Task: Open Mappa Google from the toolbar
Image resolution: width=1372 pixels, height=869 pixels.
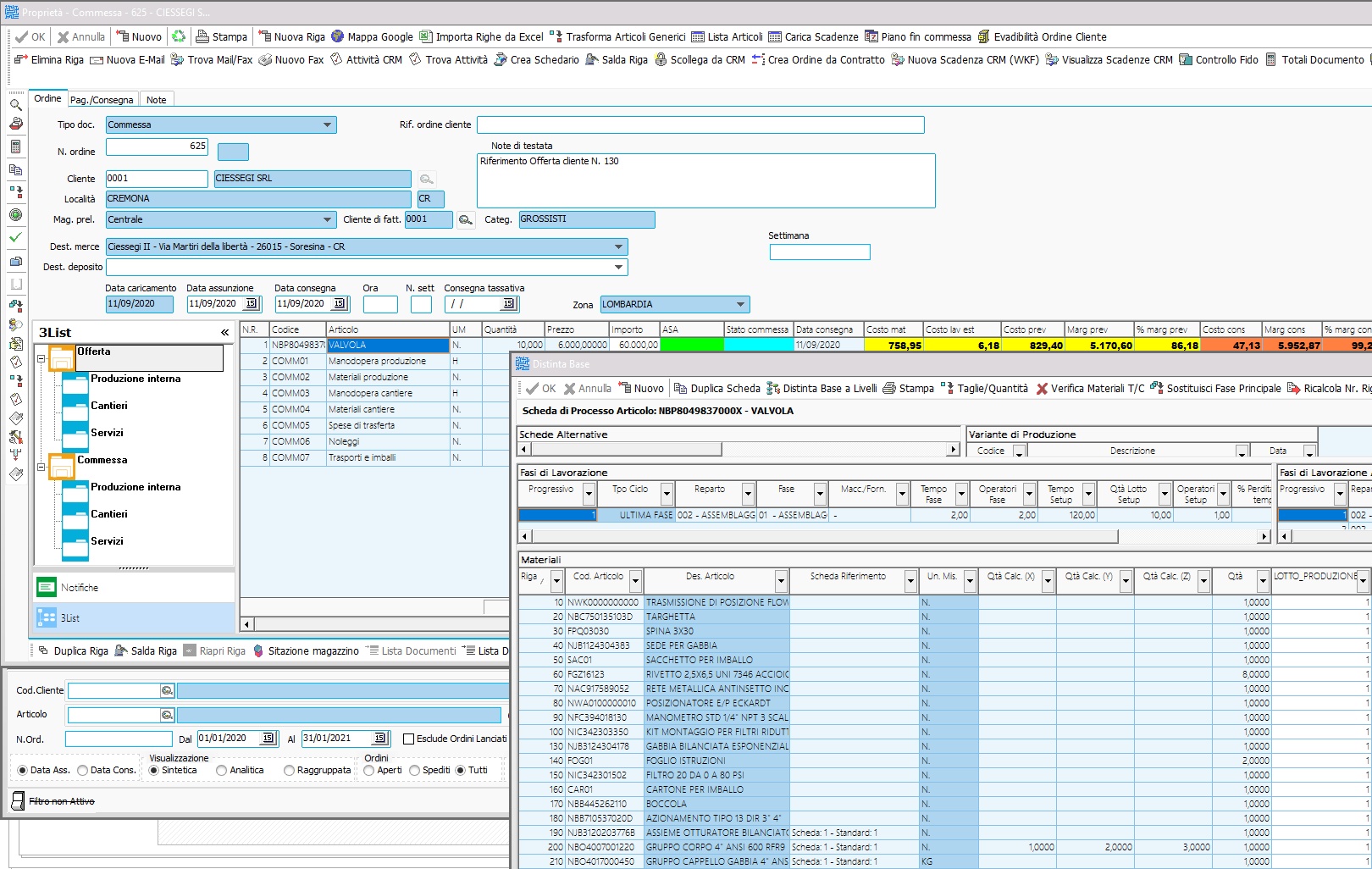Action: tap(372, 36)
